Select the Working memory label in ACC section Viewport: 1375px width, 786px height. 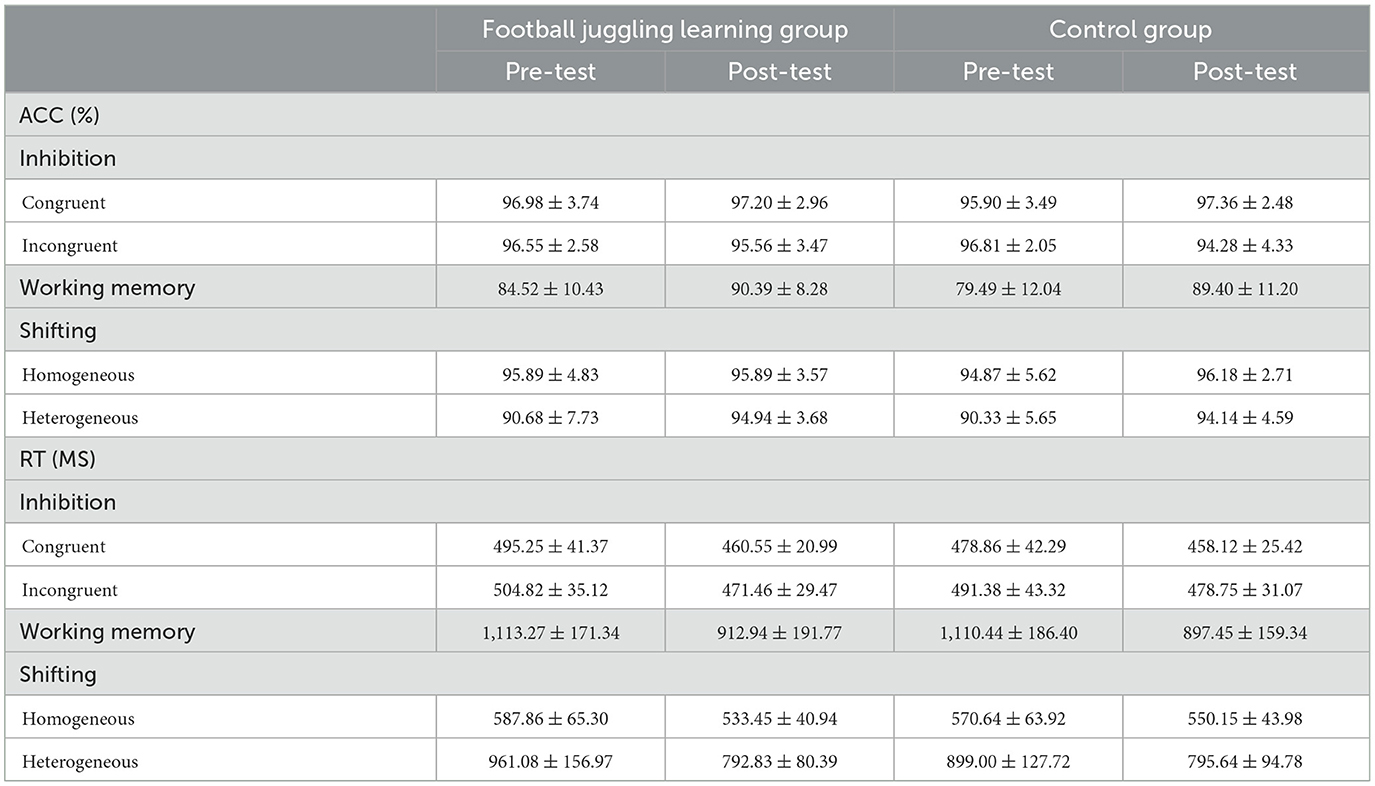coord(107,288)
